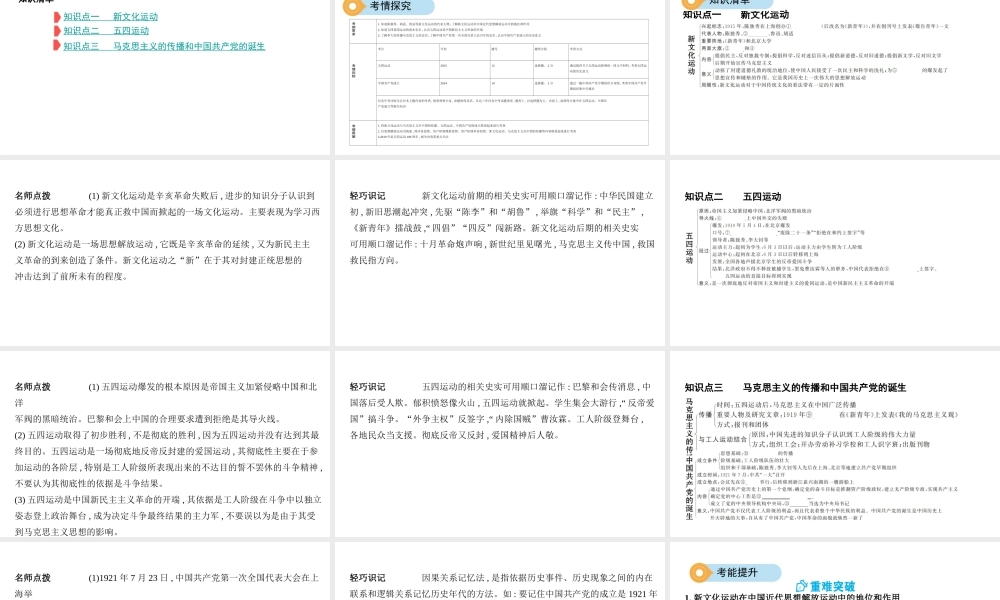Click the 重难突破 heading text
Image resolution: width=1000 pixels, height=600 pixels.
[832, 587]
